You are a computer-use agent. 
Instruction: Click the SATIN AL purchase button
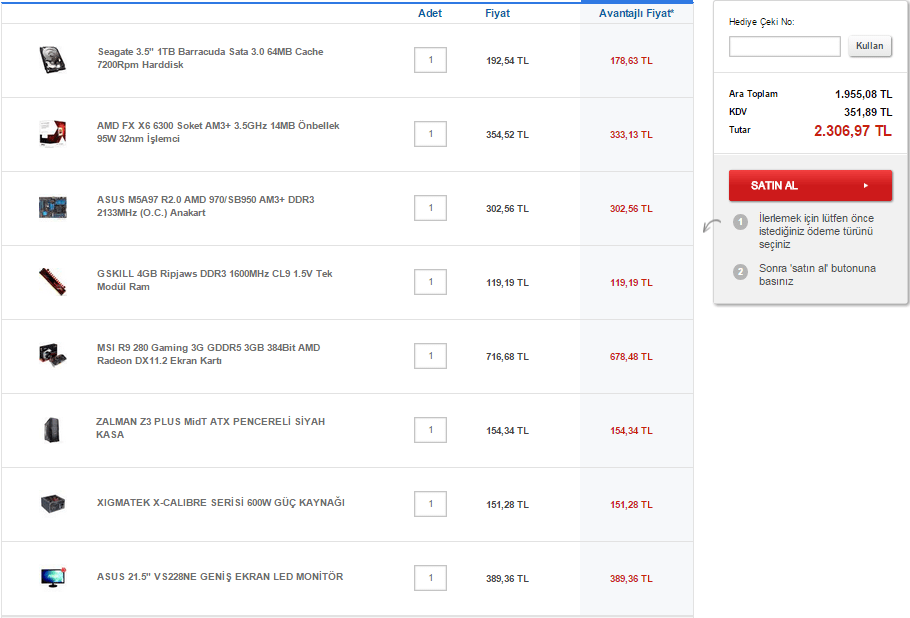click(x=810, y=186)
